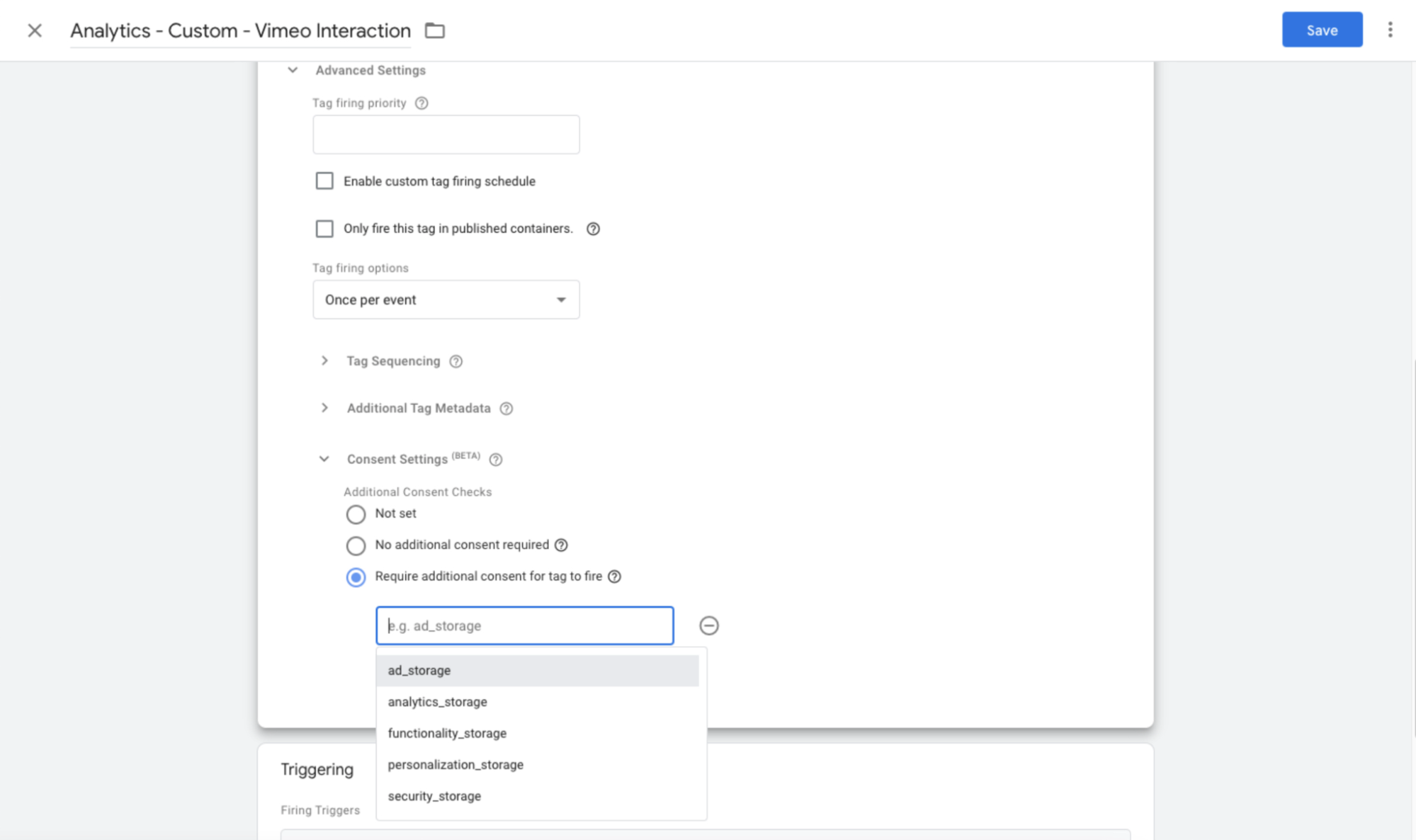Select No additional consent required
Viewport: 1416px width, 840px height.
tap(356, 545)
